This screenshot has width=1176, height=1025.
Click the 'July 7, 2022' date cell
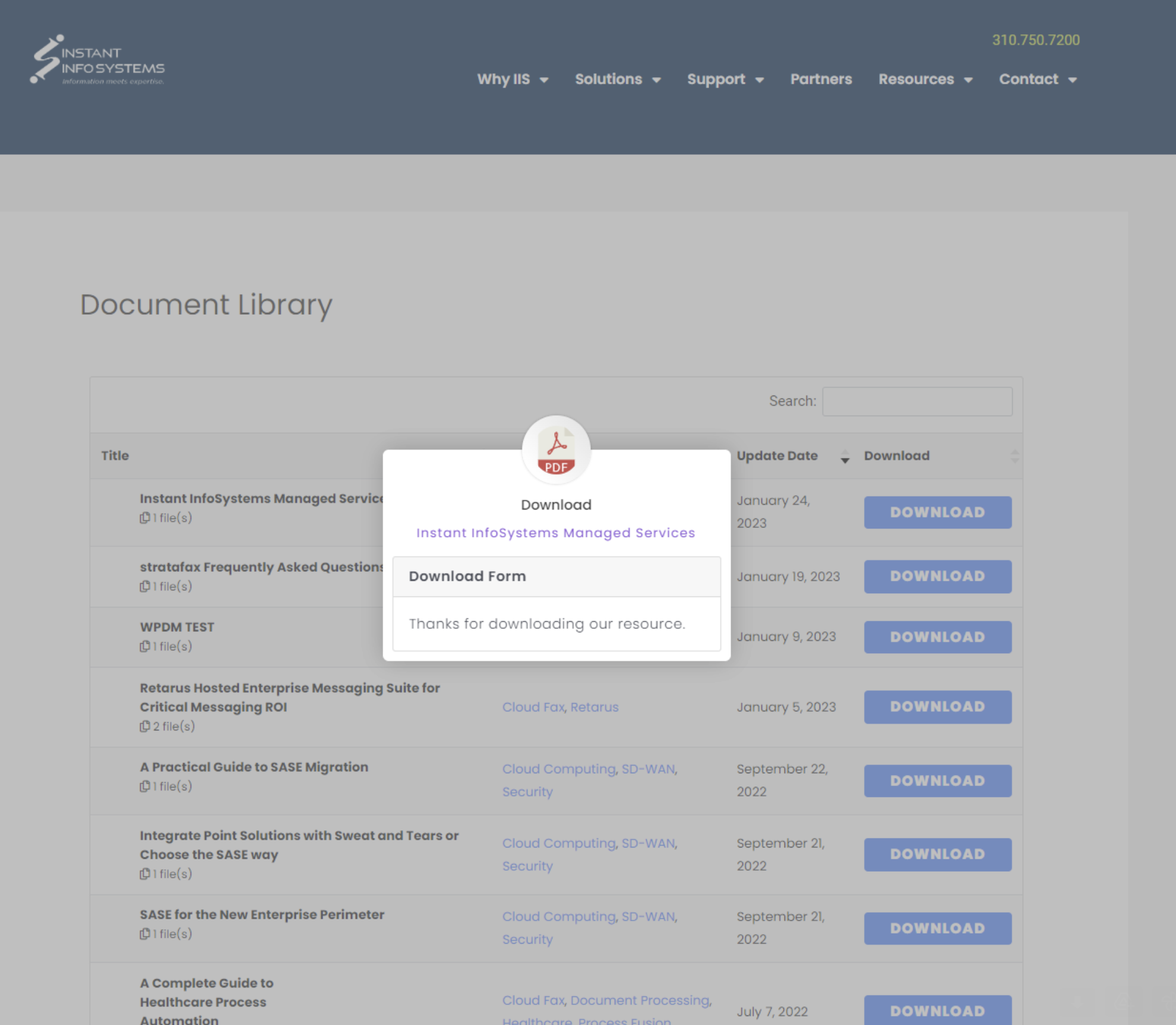point(772,1012)
